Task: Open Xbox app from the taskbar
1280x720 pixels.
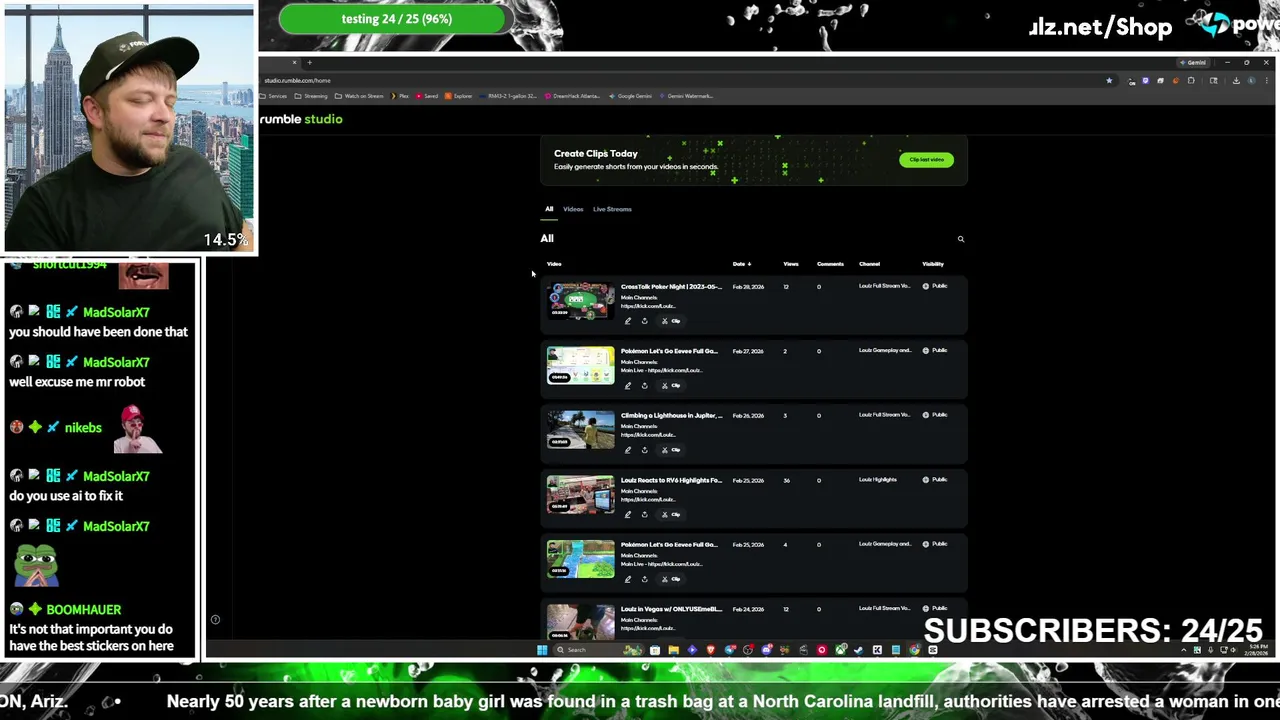Action: [839, 650]
